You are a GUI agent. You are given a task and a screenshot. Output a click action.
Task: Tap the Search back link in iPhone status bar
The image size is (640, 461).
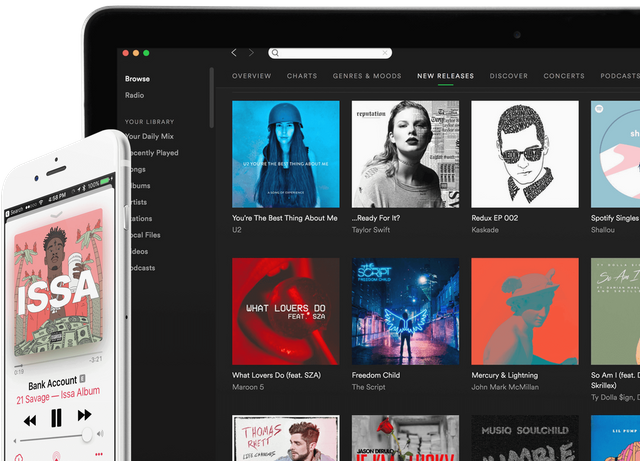pos(15,212)
